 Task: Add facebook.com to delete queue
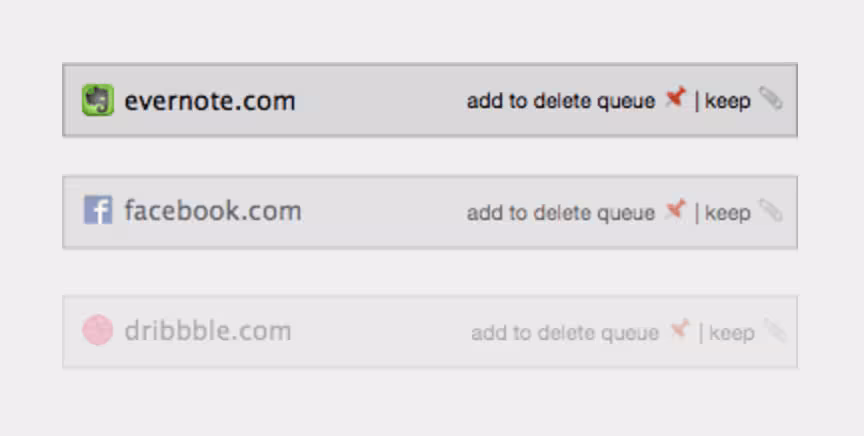click(561, 213)
